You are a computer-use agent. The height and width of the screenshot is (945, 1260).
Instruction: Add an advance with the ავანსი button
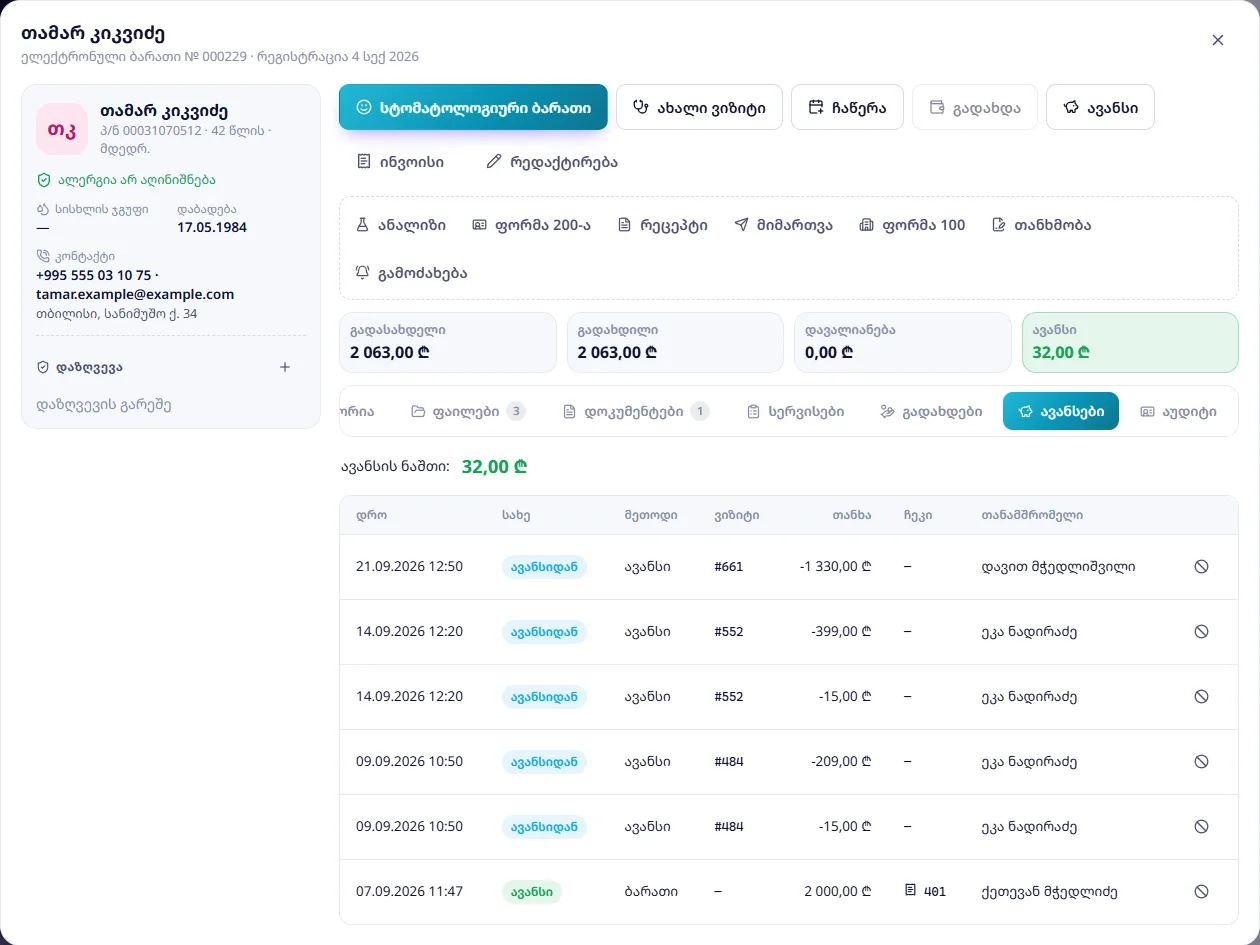click(1100, 107)
